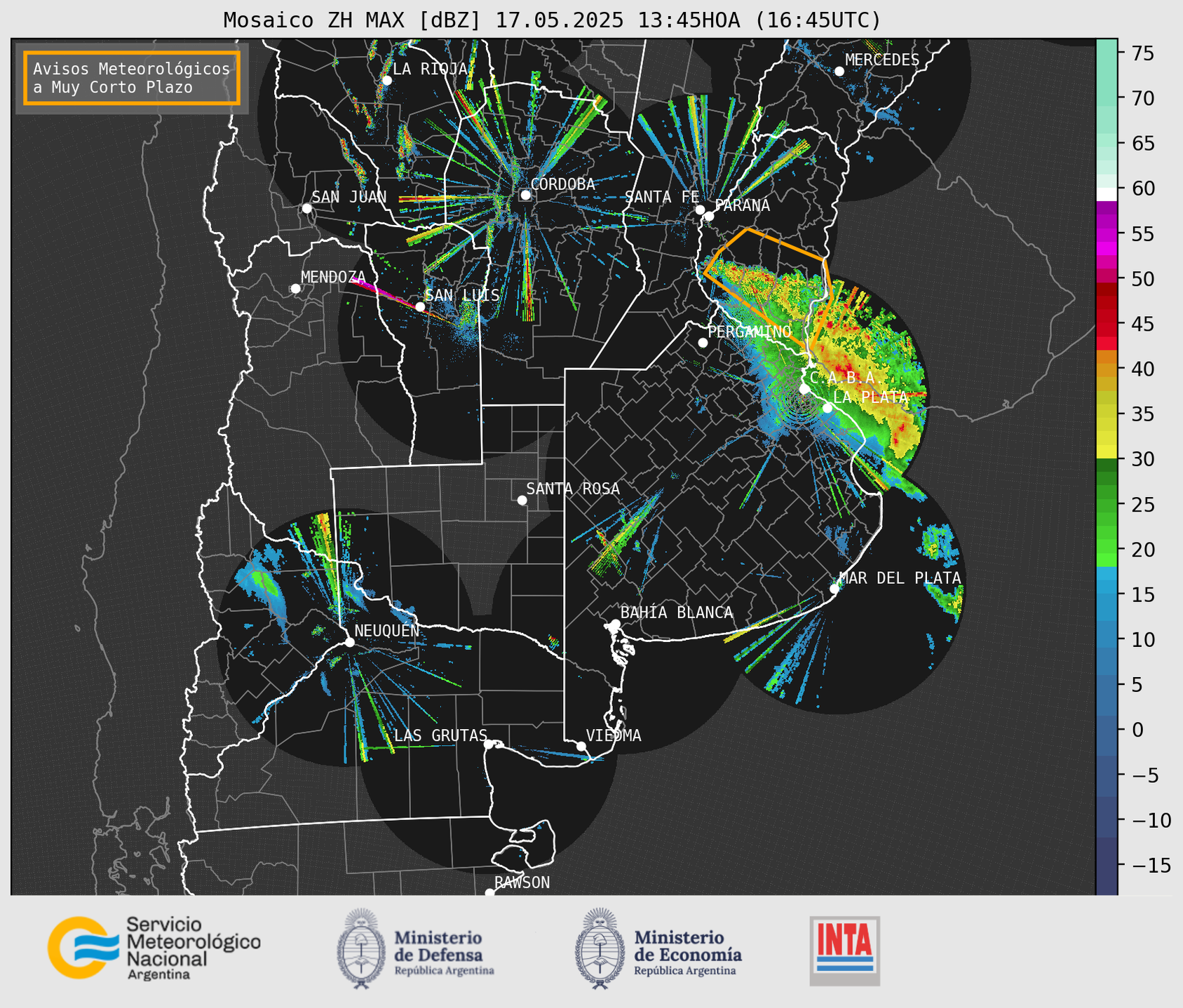
Task: Click the BAHÍA BLANCA label text
Action: (677, 613)
